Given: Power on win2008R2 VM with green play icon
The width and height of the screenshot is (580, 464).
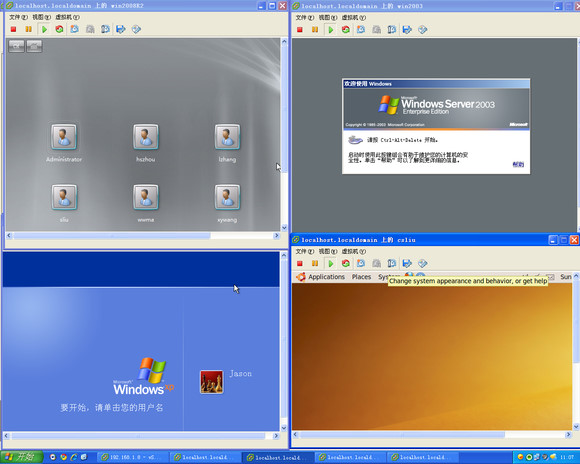Looking at the screenshot, I should pyautogui.click(x=44, y=29).
